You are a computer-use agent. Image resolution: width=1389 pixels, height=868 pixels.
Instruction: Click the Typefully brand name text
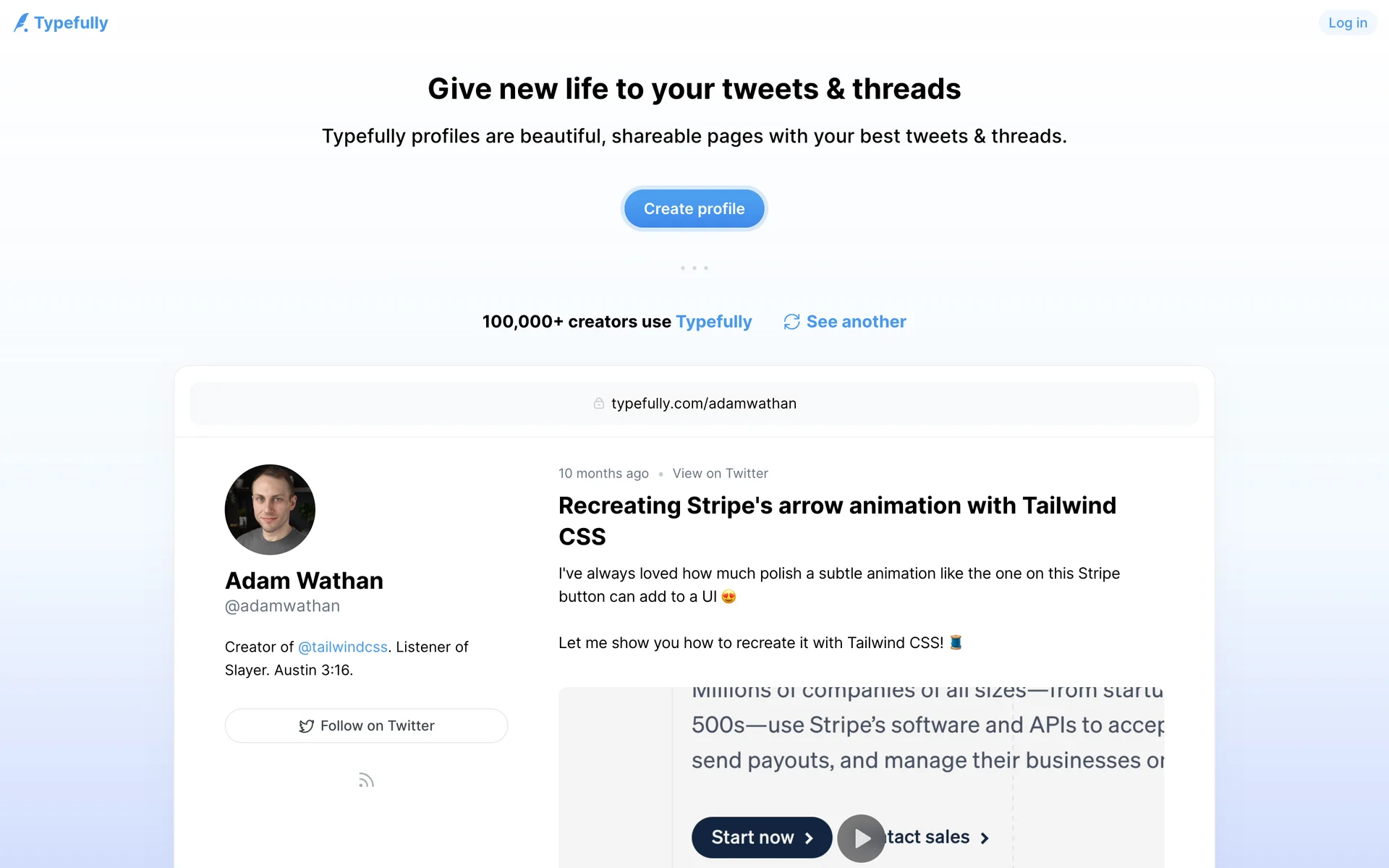pyautogui.click(x=71, y=23)
